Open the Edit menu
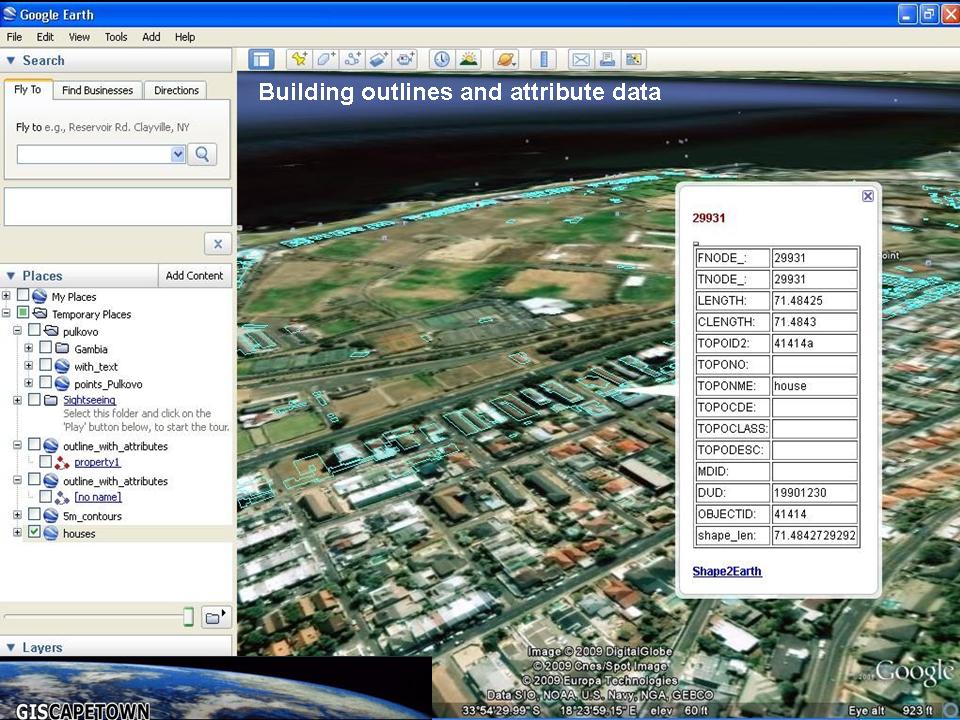Screen dimensions: 960x720 [x=45, y=37]
